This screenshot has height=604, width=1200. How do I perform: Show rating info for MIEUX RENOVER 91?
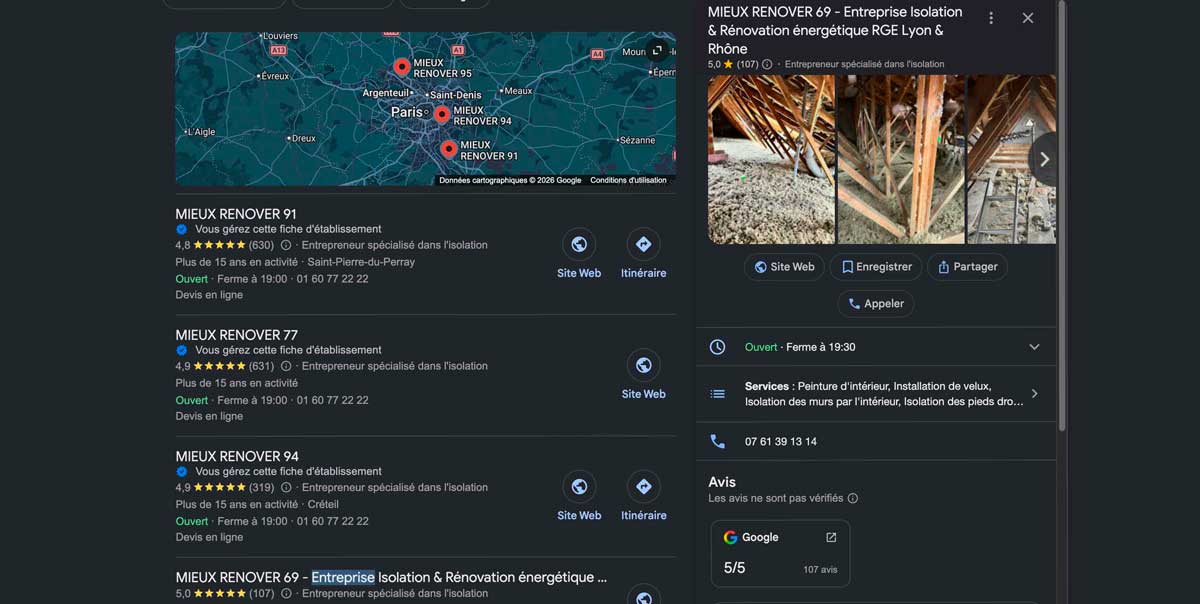click(286, 245)
